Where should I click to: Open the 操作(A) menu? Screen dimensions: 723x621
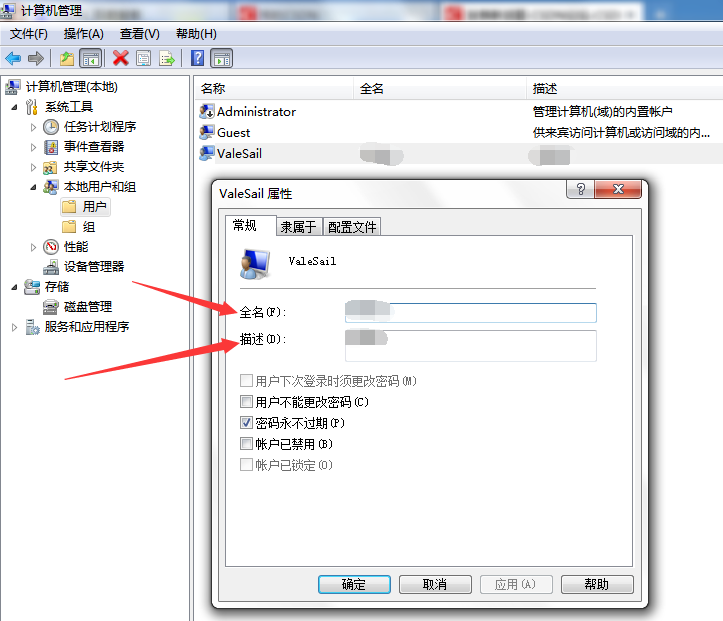tap(83, 34)
